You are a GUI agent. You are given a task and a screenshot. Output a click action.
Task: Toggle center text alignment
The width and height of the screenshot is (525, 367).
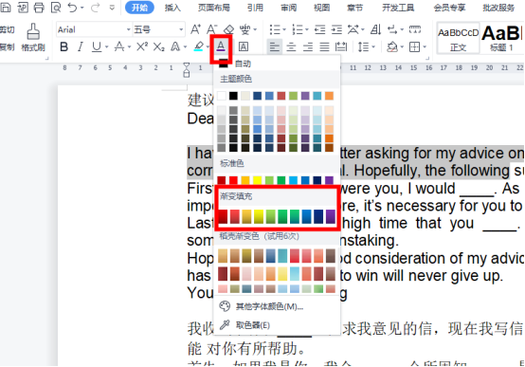click(x=291, y=47)
